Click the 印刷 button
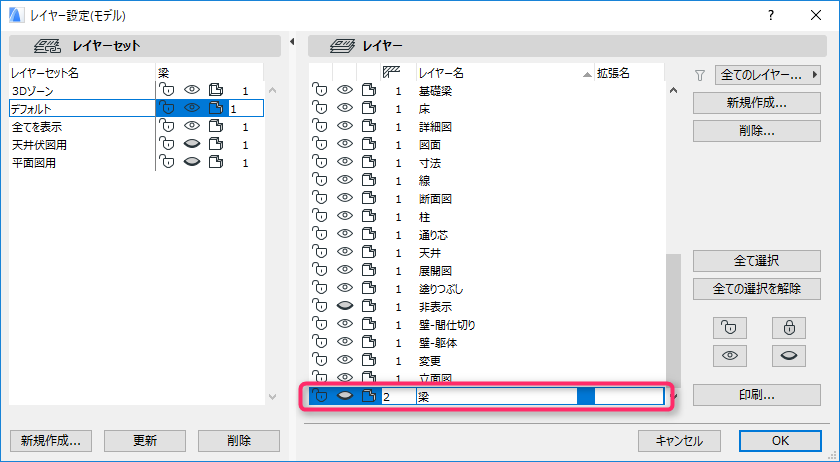This screenshot has width=840, height=462. point(756,396)
